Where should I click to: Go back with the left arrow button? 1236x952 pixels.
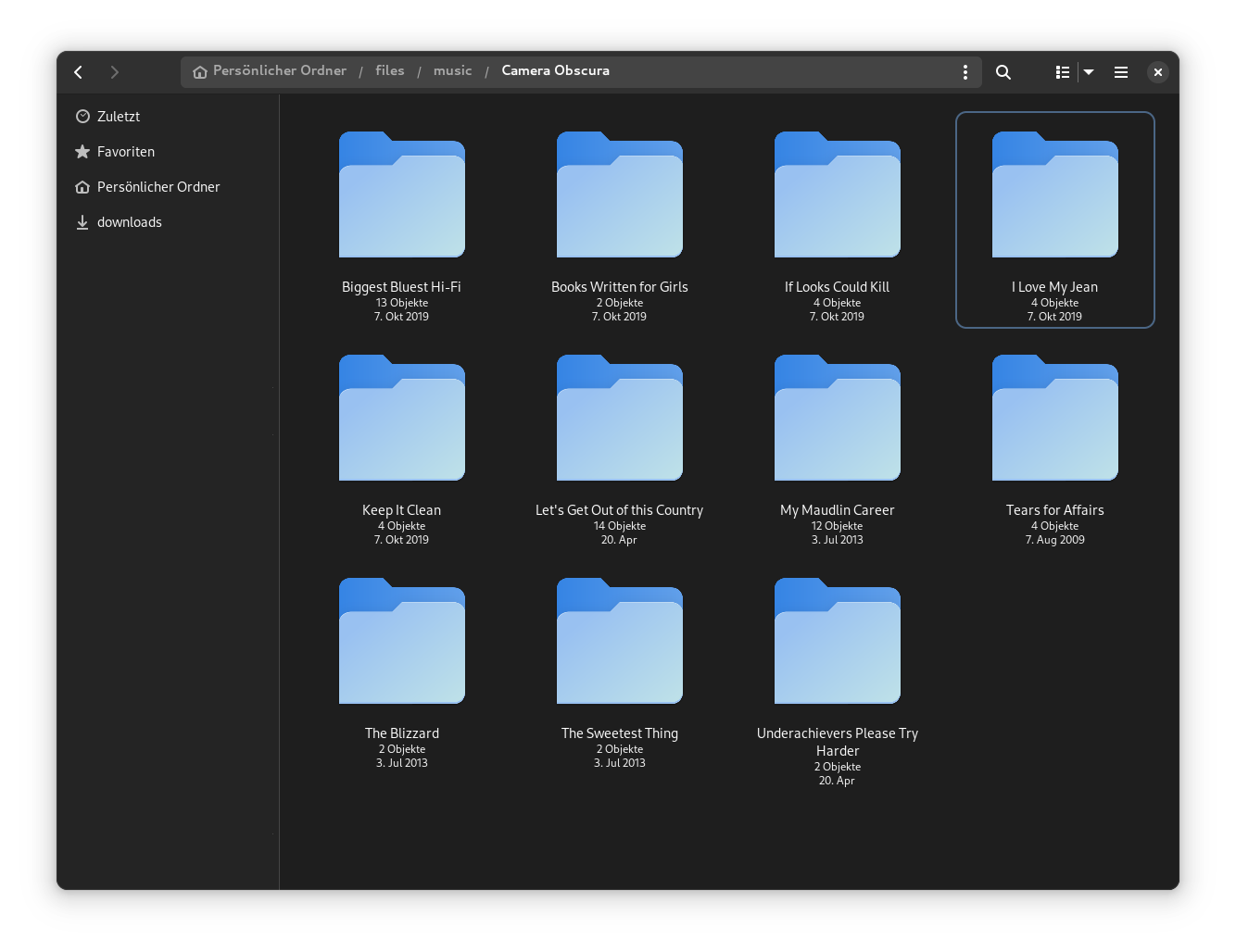[x=79, y=72]
